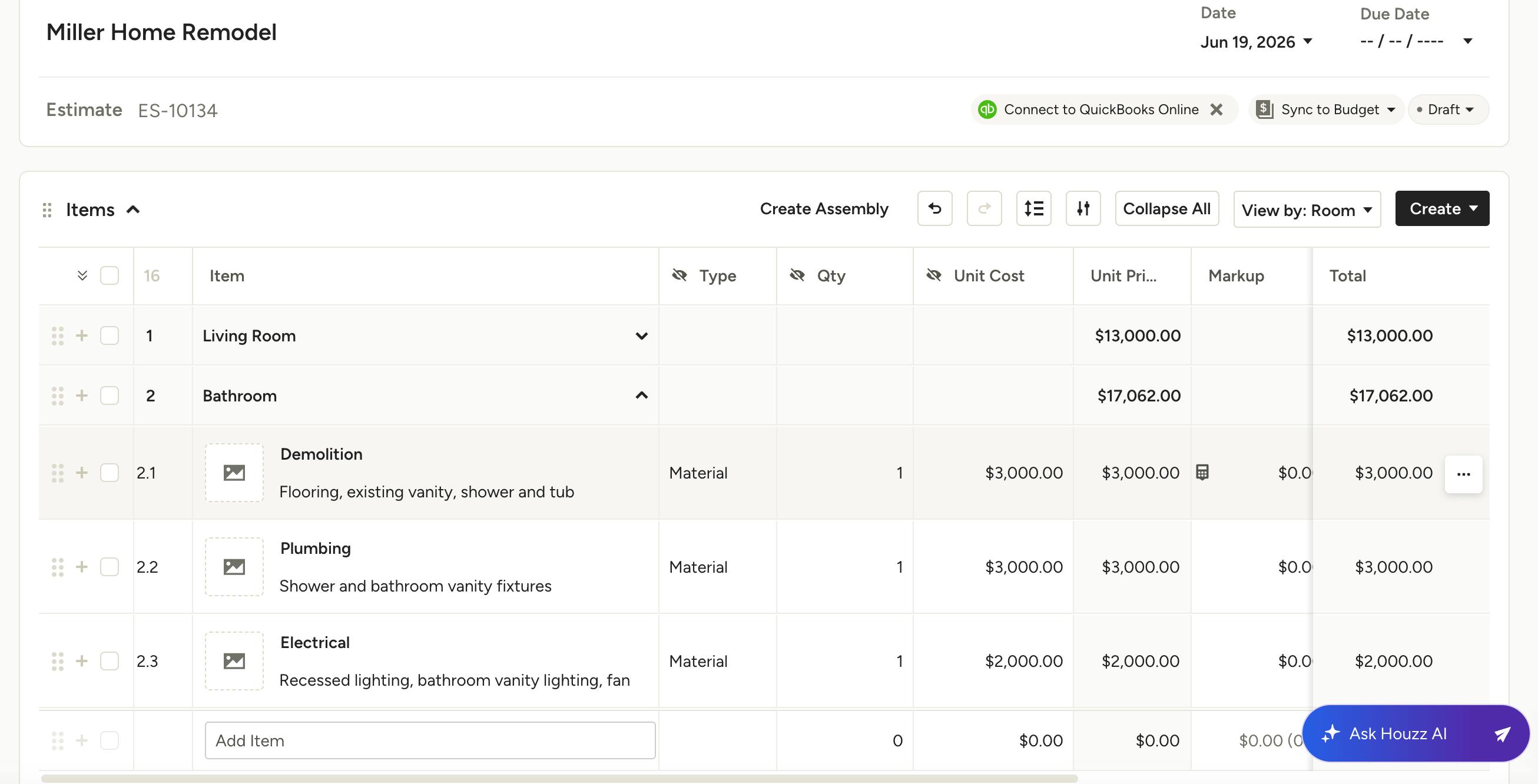Click the Qty value in Add Item row
Viewport: 1538px width, 784px height.
pyautogui.click(x=897, y=740)
